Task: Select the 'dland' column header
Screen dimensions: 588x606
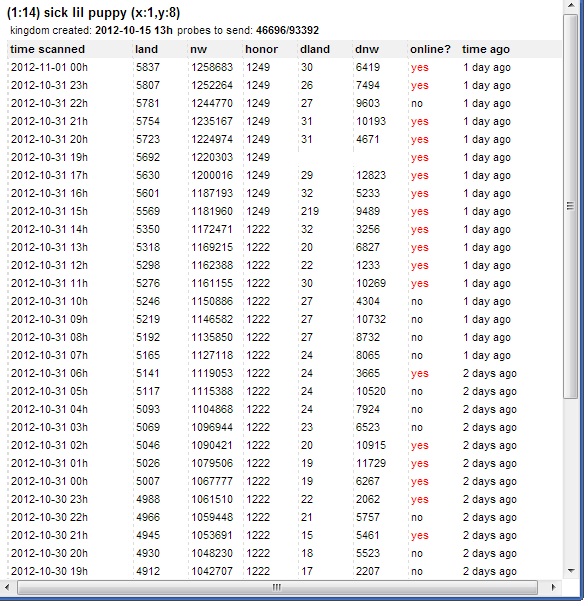Action: coord(315,49)
